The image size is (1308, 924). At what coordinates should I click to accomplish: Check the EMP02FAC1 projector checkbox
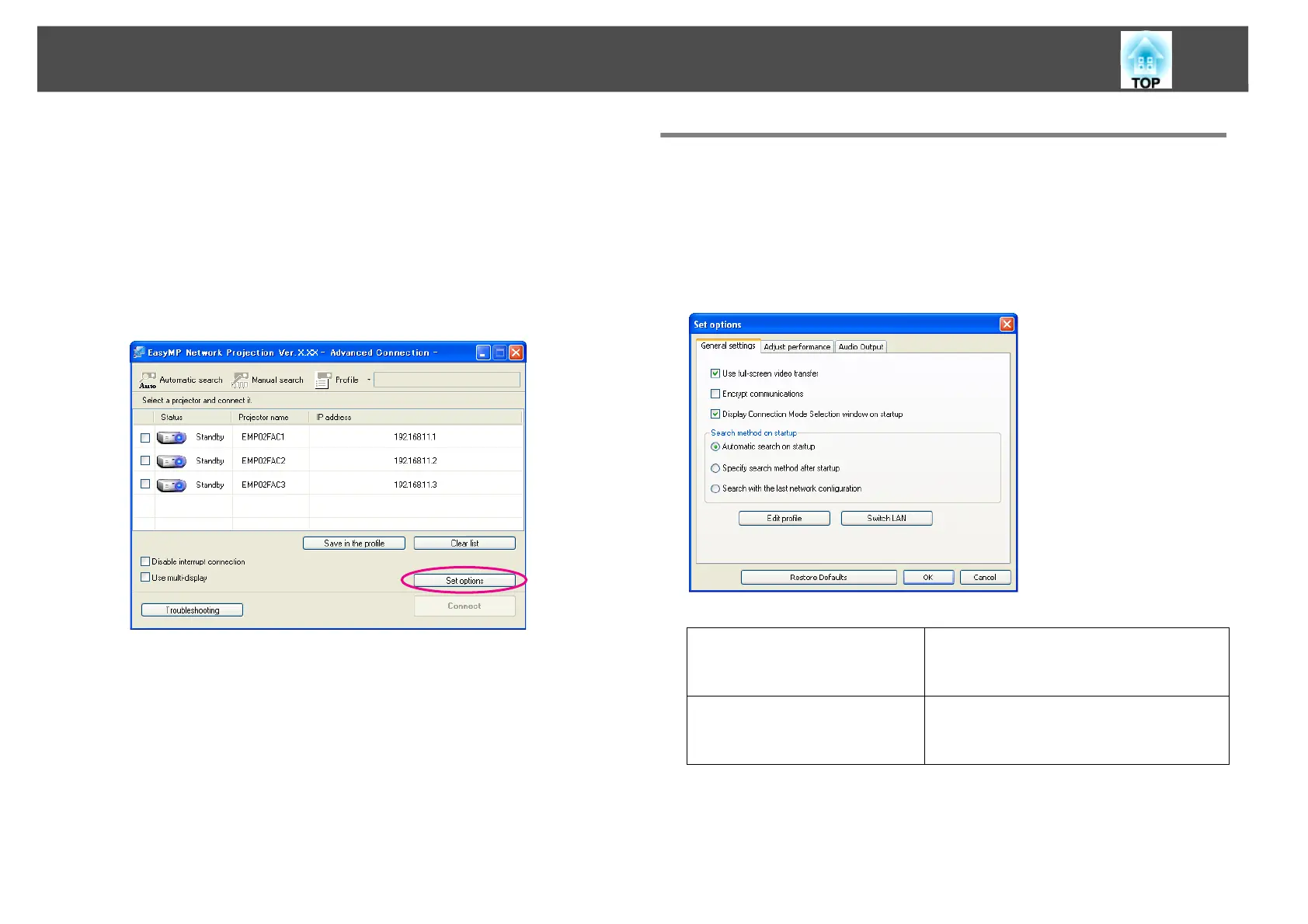click(145, 437)
